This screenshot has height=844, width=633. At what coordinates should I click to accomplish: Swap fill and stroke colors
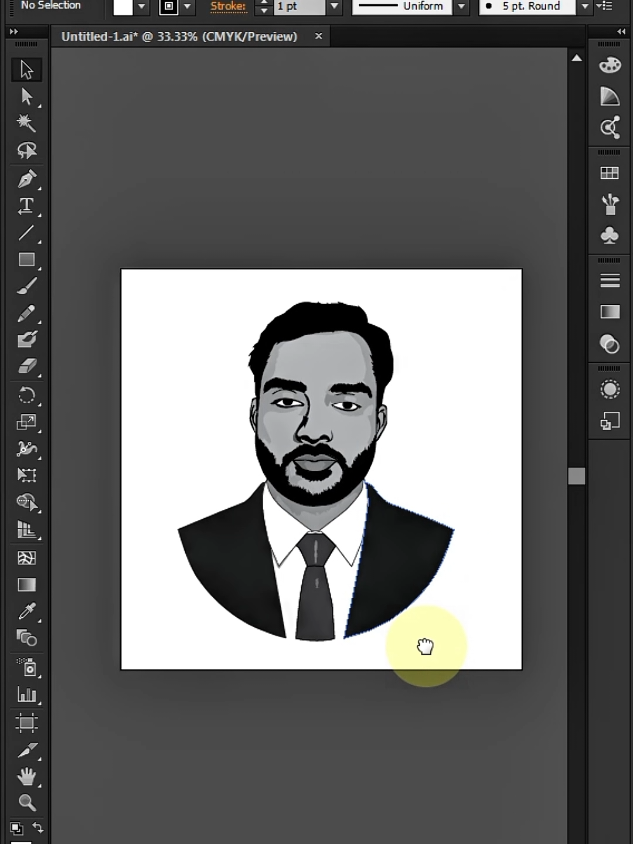tap(38, 827)
